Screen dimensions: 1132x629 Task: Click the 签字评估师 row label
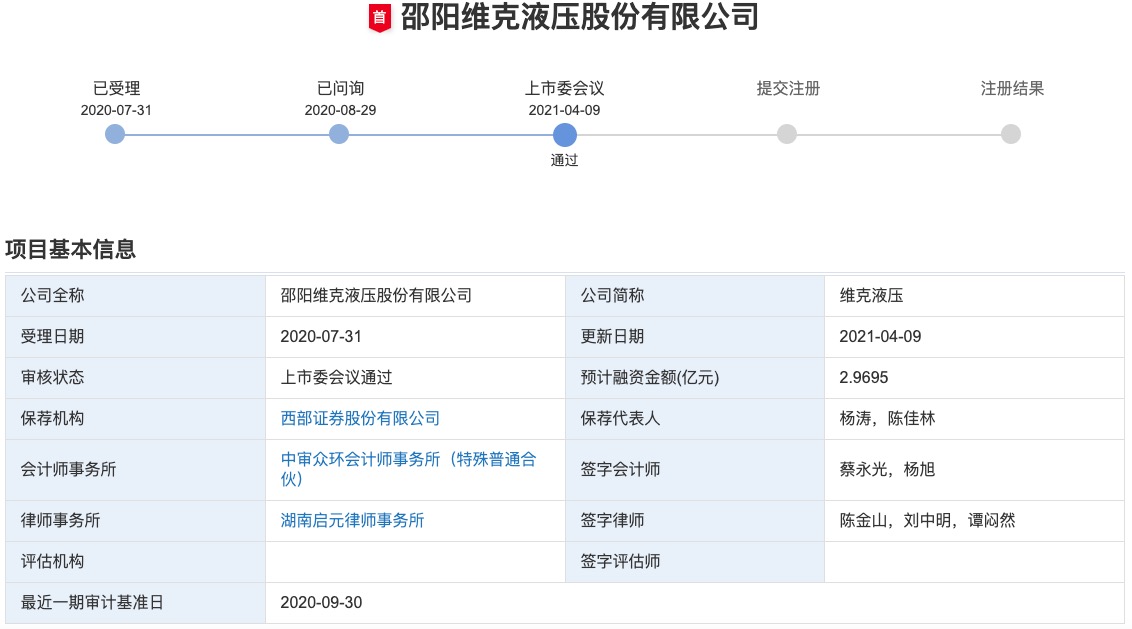click(x=620, y=561)
